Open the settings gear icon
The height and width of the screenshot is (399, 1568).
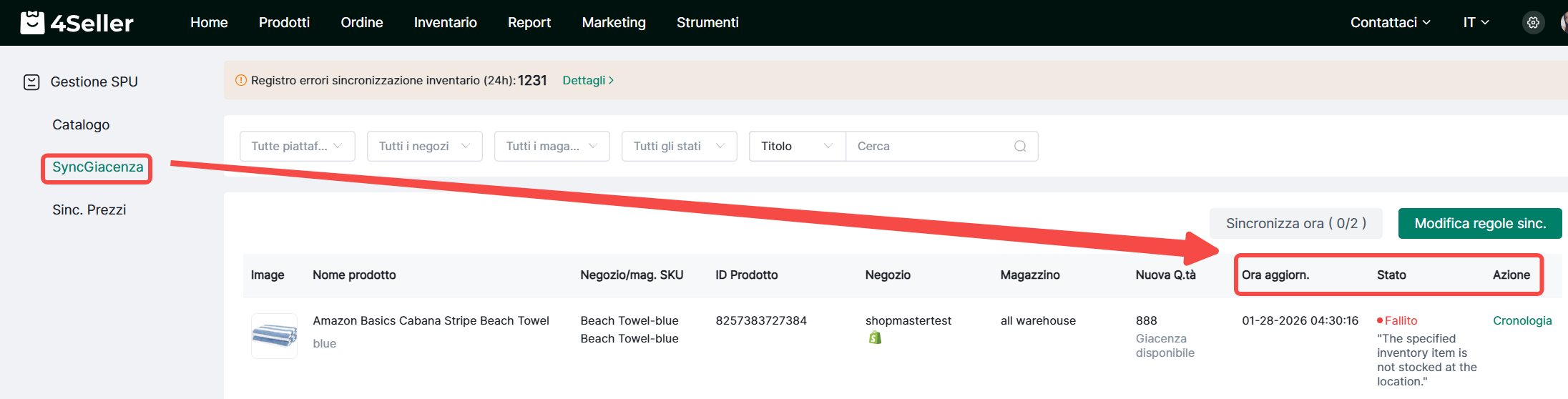1533,23
